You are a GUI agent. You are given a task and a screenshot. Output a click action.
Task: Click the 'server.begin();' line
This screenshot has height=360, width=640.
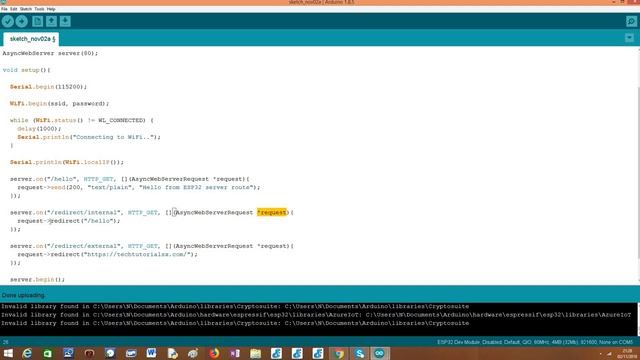[x=37, y=279]
